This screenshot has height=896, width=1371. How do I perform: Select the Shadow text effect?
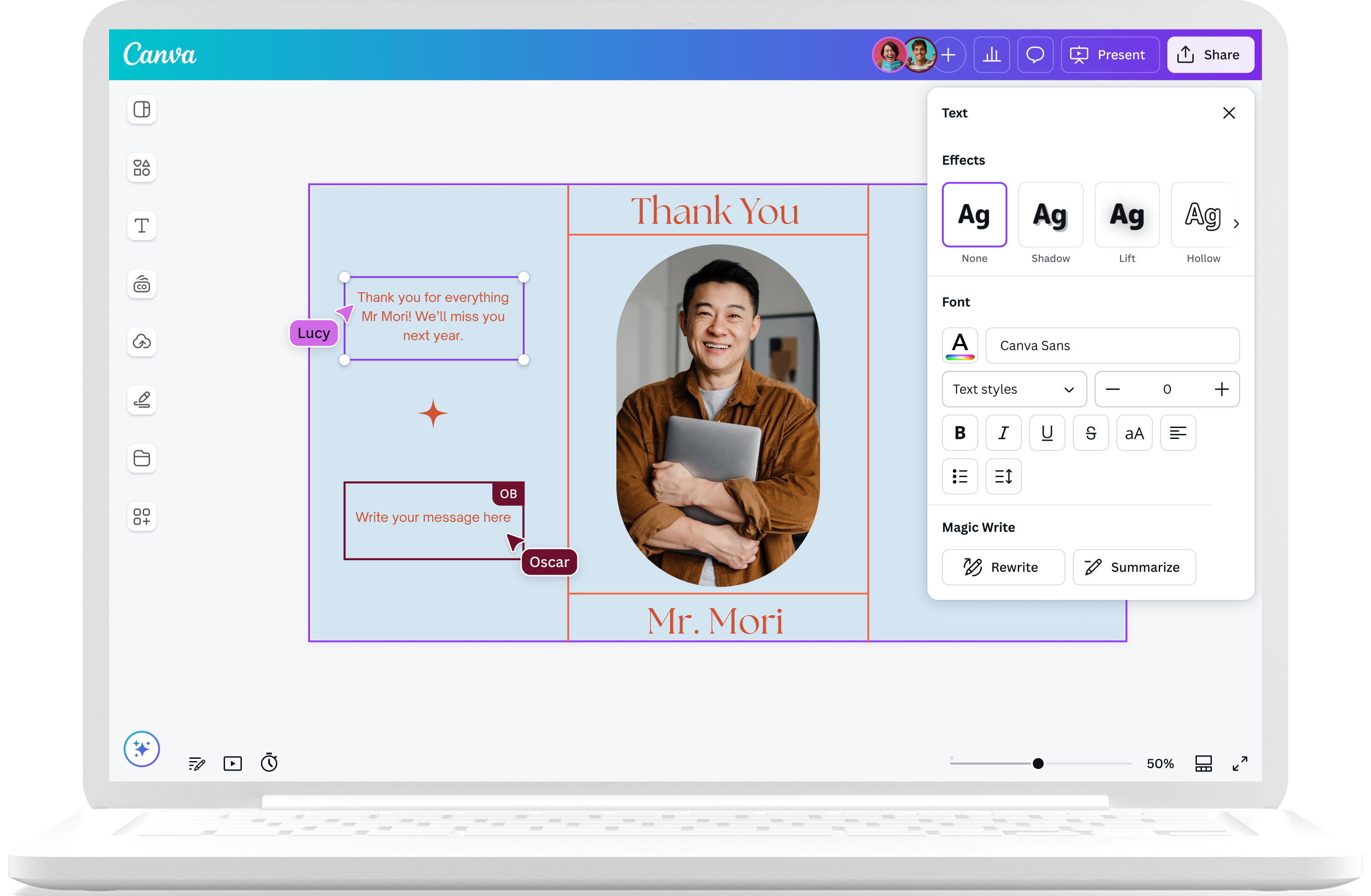pyautogui.click(x=1050, y=215)
